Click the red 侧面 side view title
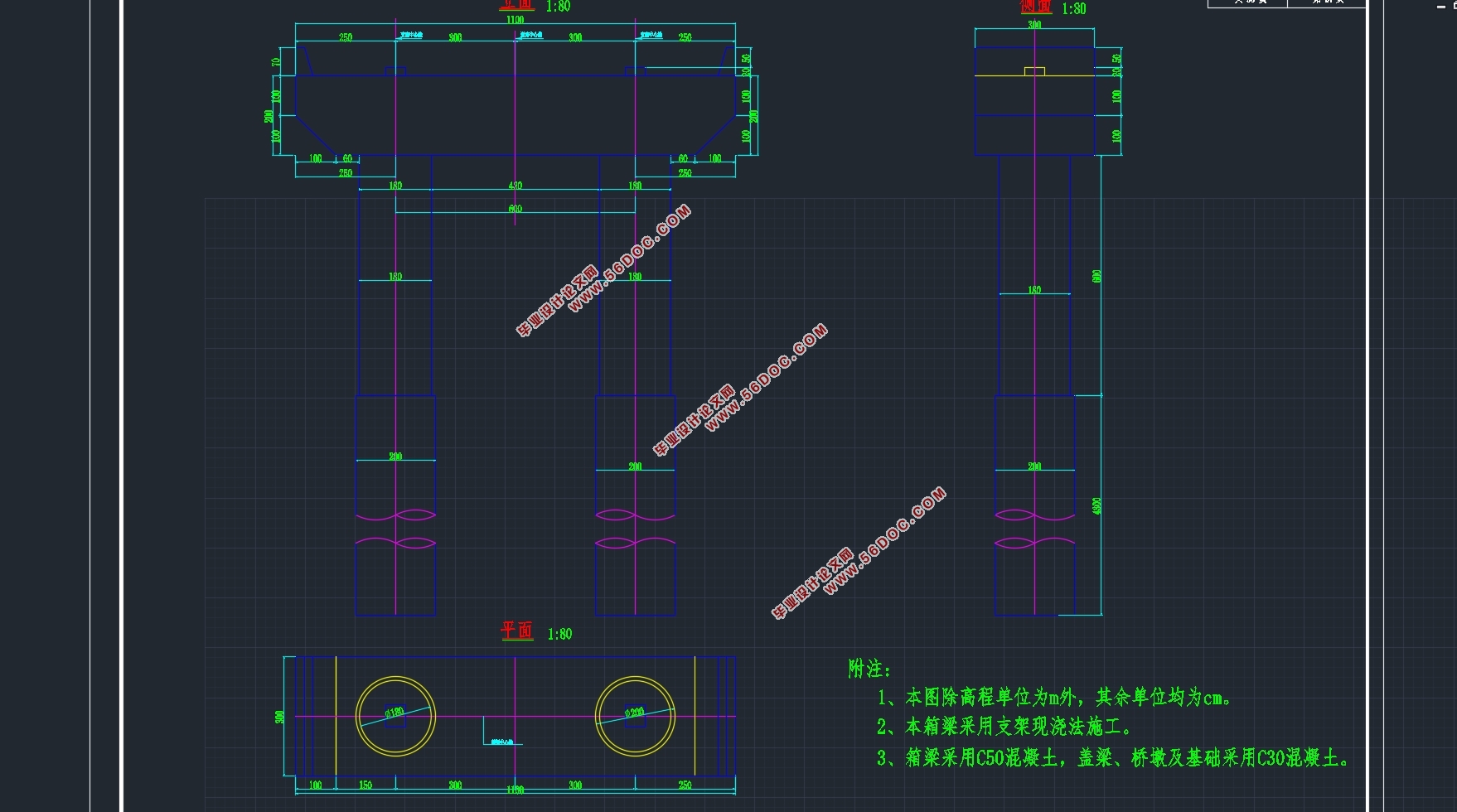This screenshot has height=812, width=1457. pos(1035,7)
